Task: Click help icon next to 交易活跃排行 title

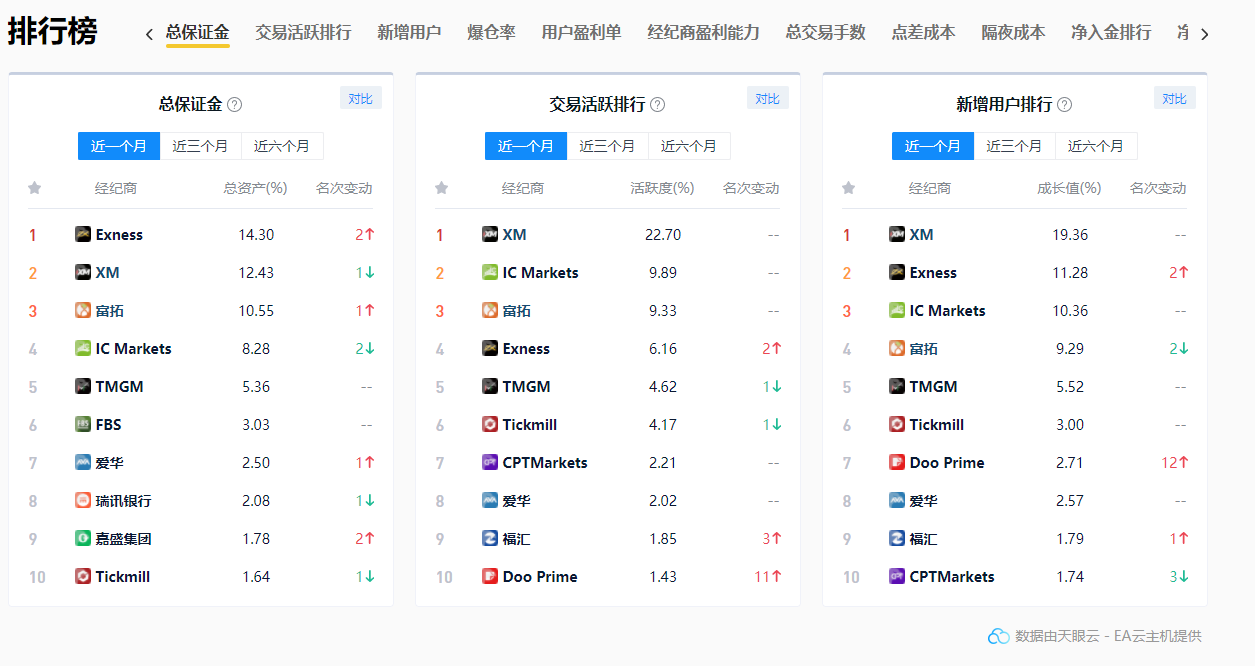Action: (657, 105)
